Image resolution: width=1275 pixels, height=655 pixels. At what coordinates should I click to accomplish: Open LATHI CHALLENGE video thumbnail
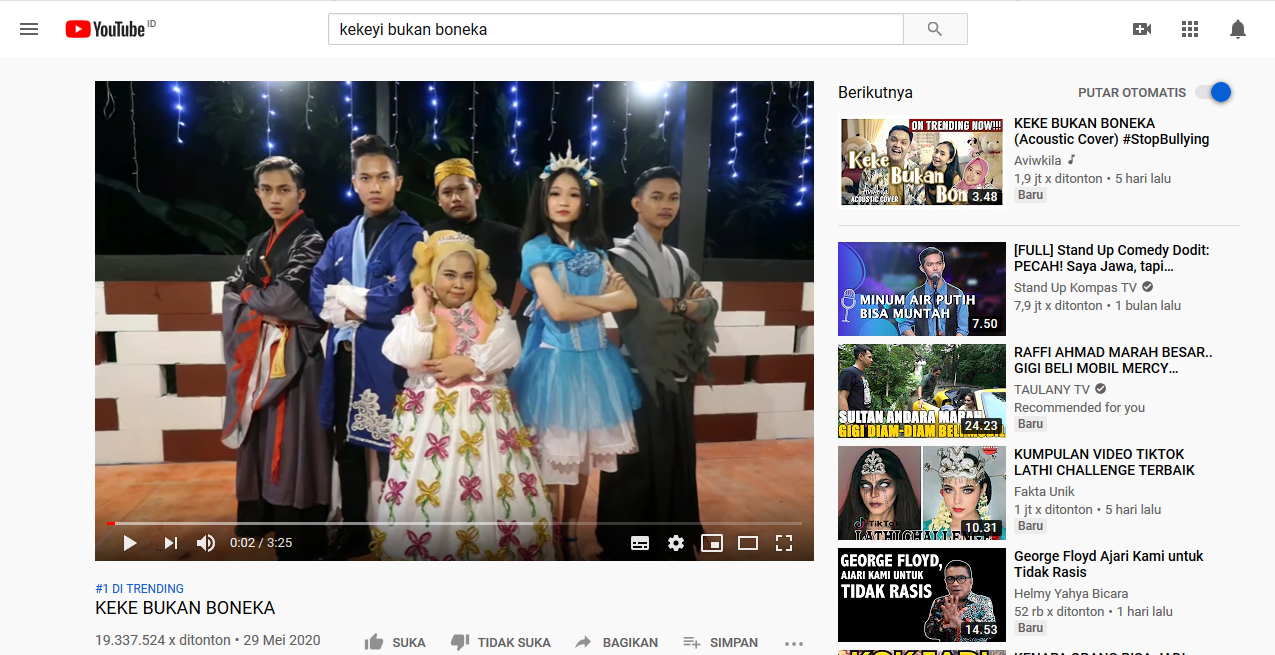[922, 493]
